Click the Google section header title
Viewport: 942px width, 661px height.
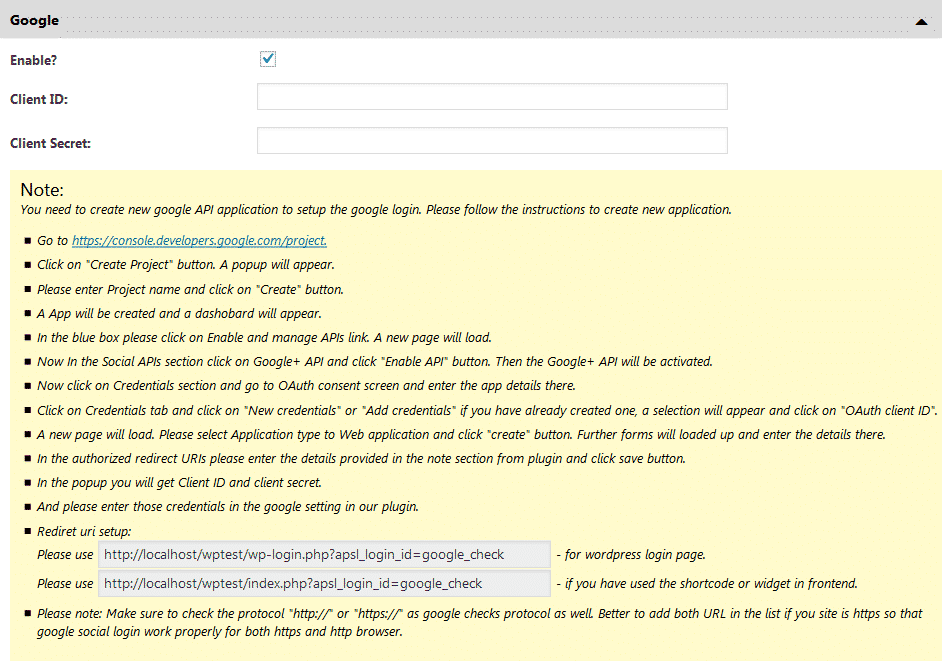34,20
